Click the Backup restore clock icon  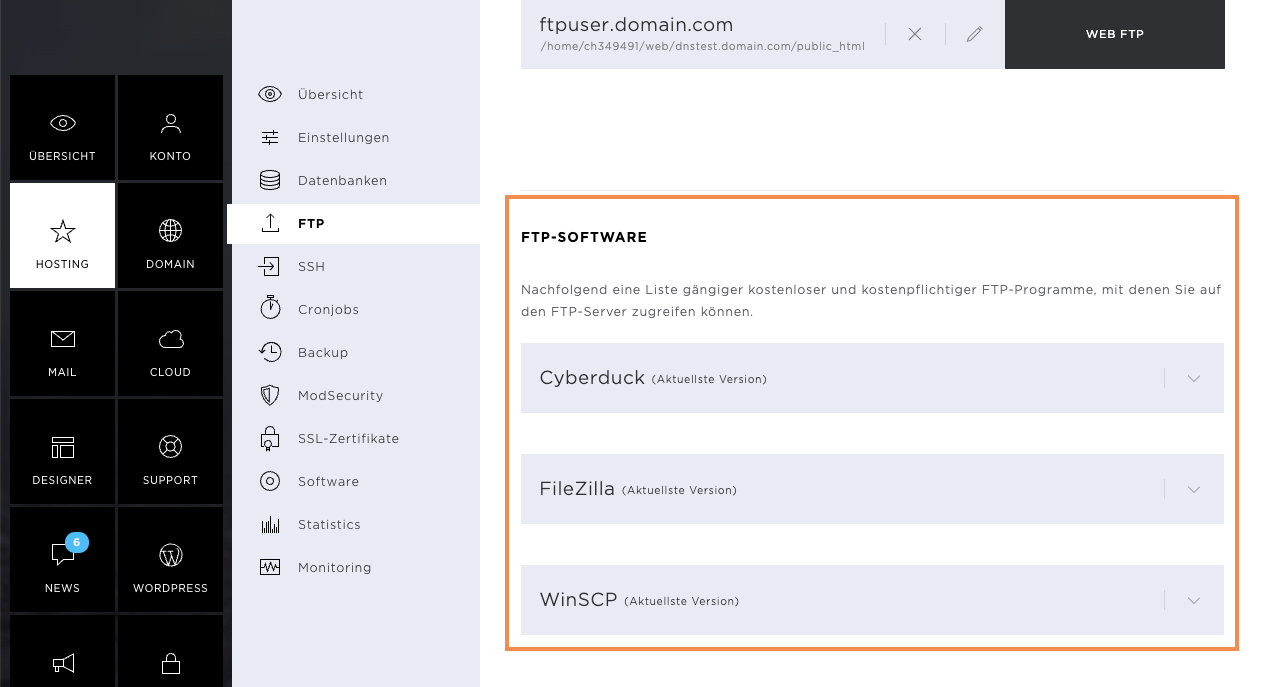pyautogui.click(x=270, y=351)
